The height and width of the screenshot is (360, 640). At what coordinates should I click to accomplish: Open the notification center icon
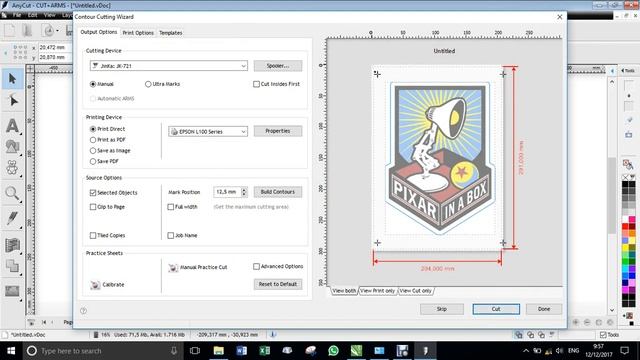(624, 350)
